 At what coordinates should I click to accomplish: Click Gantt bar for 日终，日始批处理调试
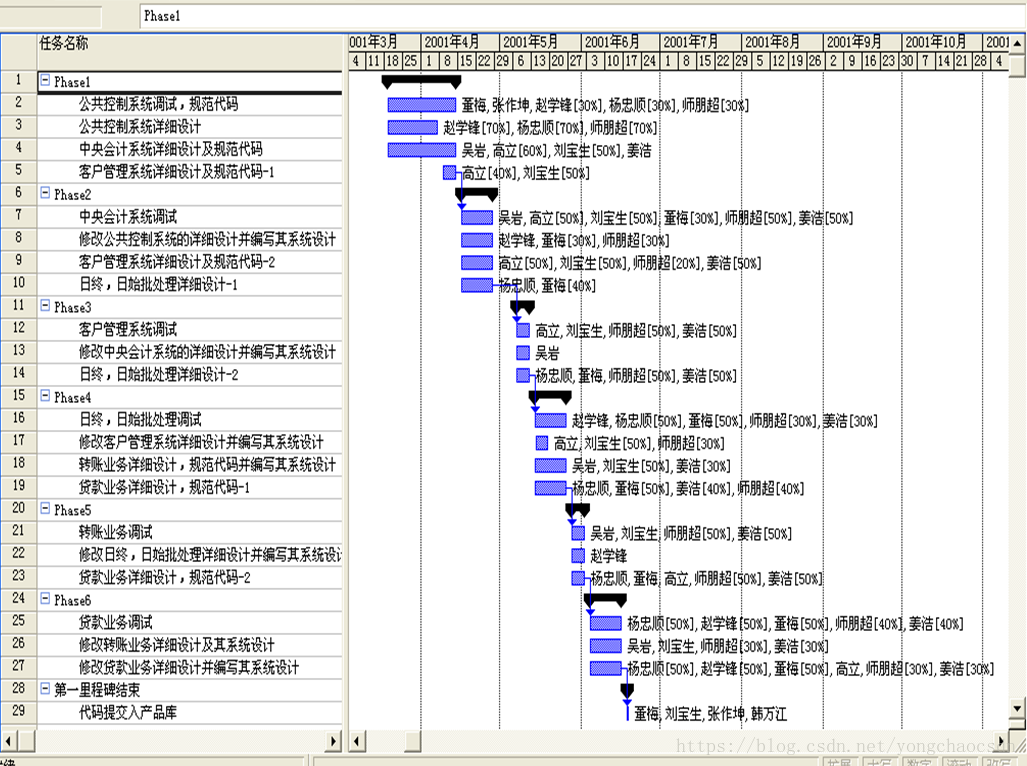point(550,420)
